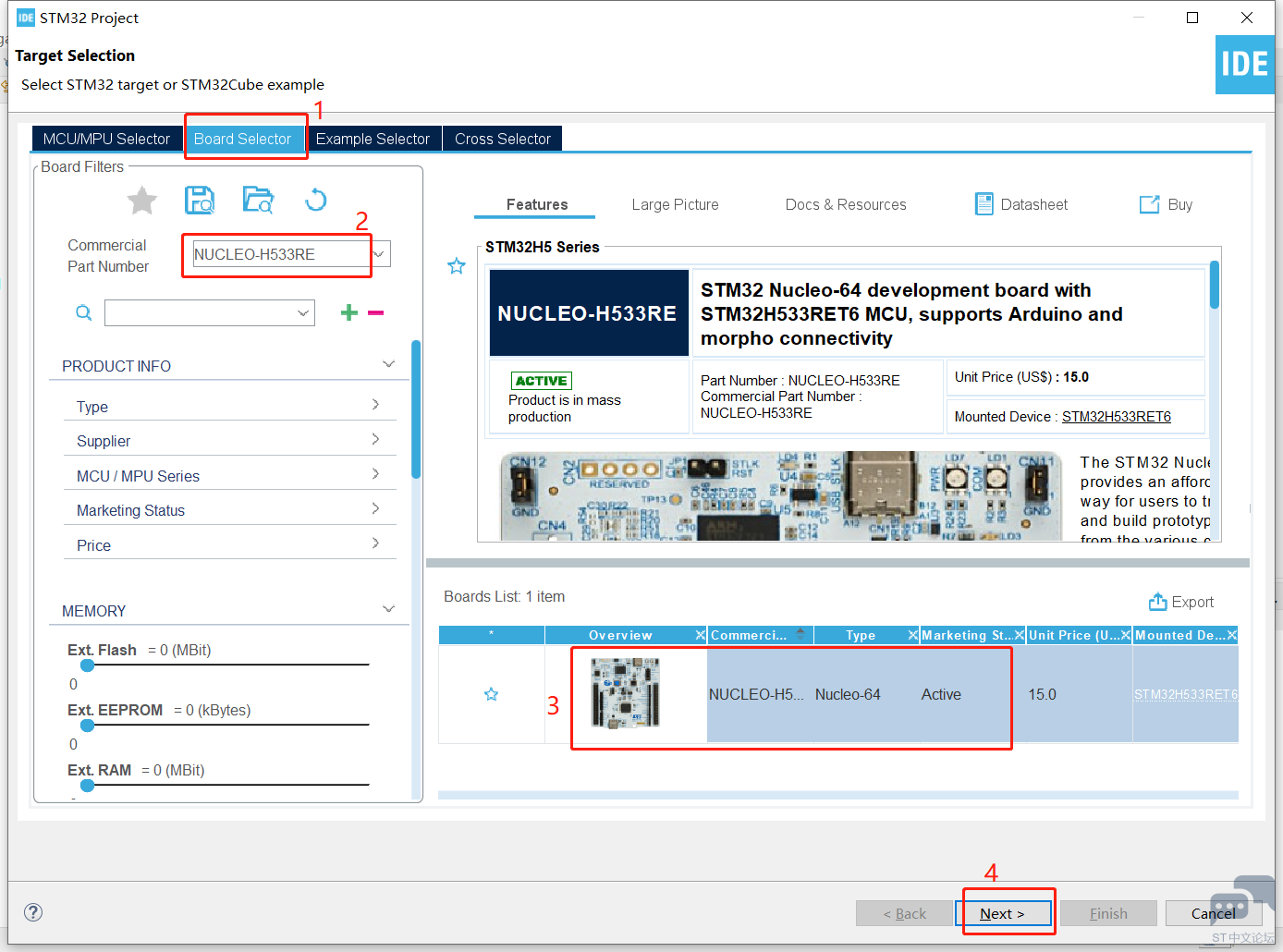
Task: Click the load saved search folder icon
Action: click(258, 200)
